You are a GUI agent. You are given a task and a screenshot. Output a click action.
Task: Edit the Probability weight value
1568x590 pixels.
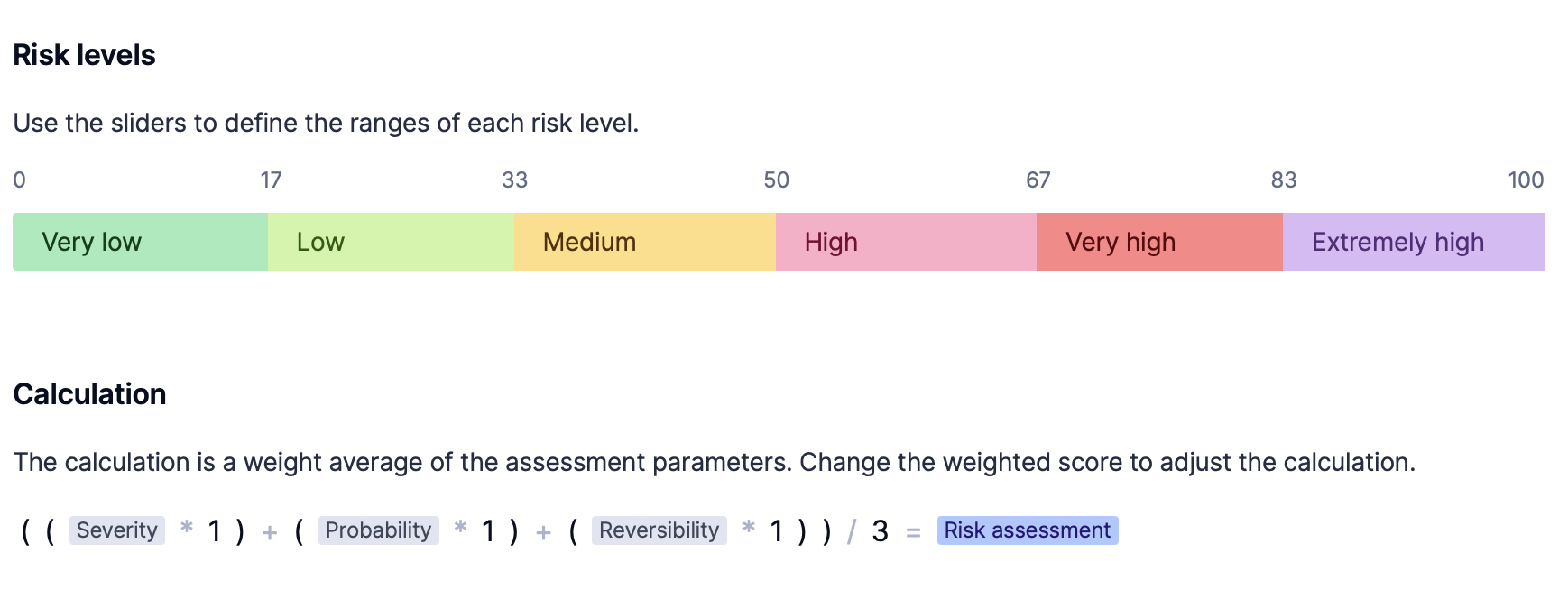pos(488,531)
